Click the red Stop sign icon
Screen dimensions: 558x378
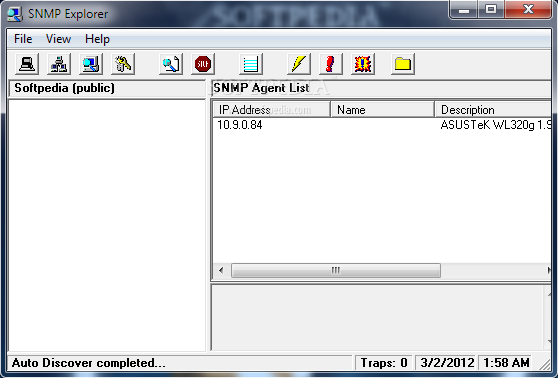(203, 64)
